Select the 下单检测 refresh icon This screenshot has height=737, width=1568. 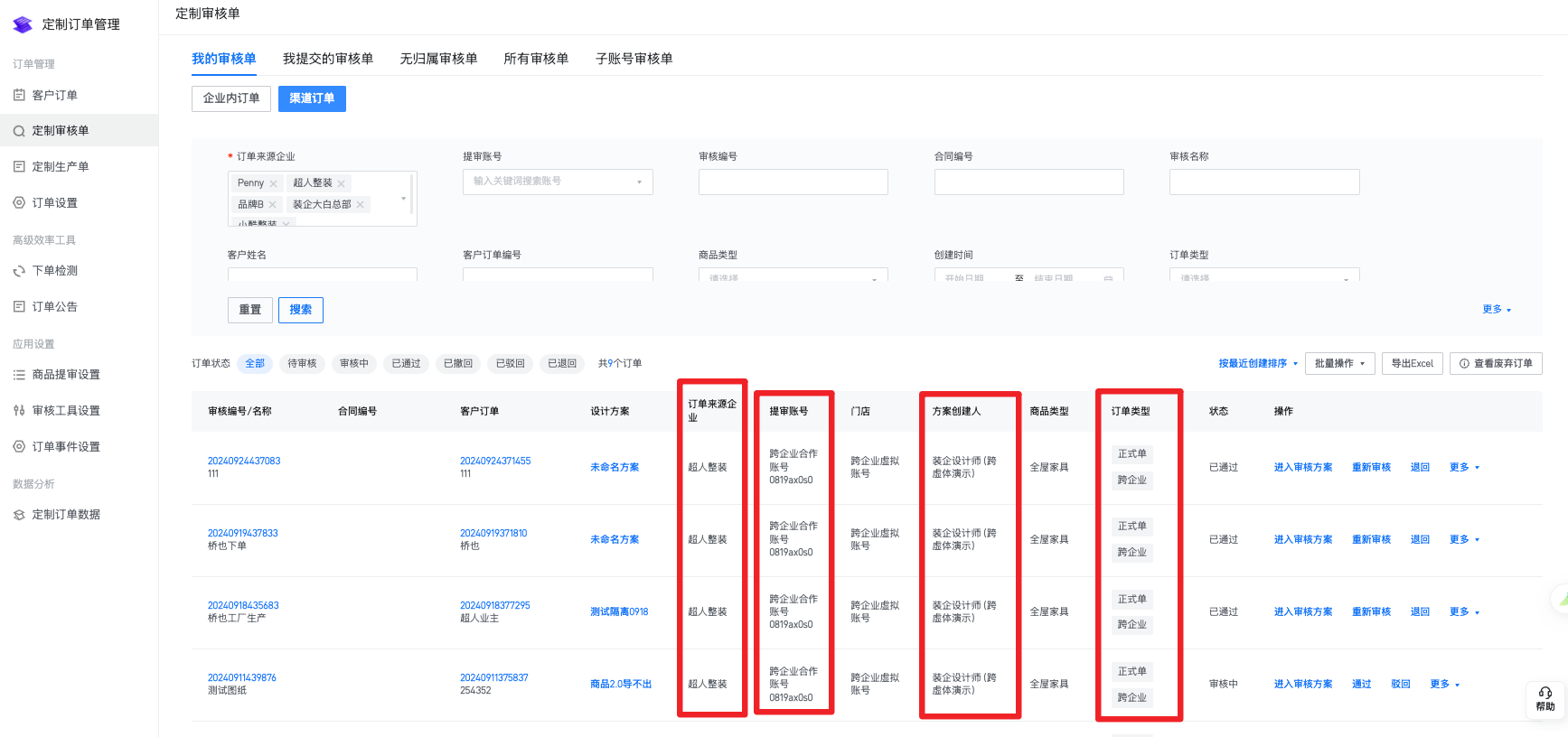(x=19, y=271)
